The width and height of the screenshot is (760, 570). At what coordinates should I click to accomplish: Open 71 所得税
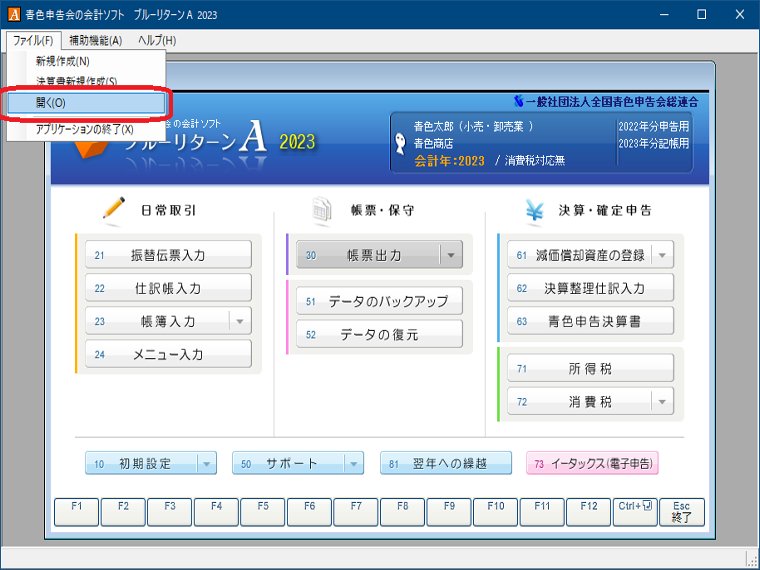(590, 368)
